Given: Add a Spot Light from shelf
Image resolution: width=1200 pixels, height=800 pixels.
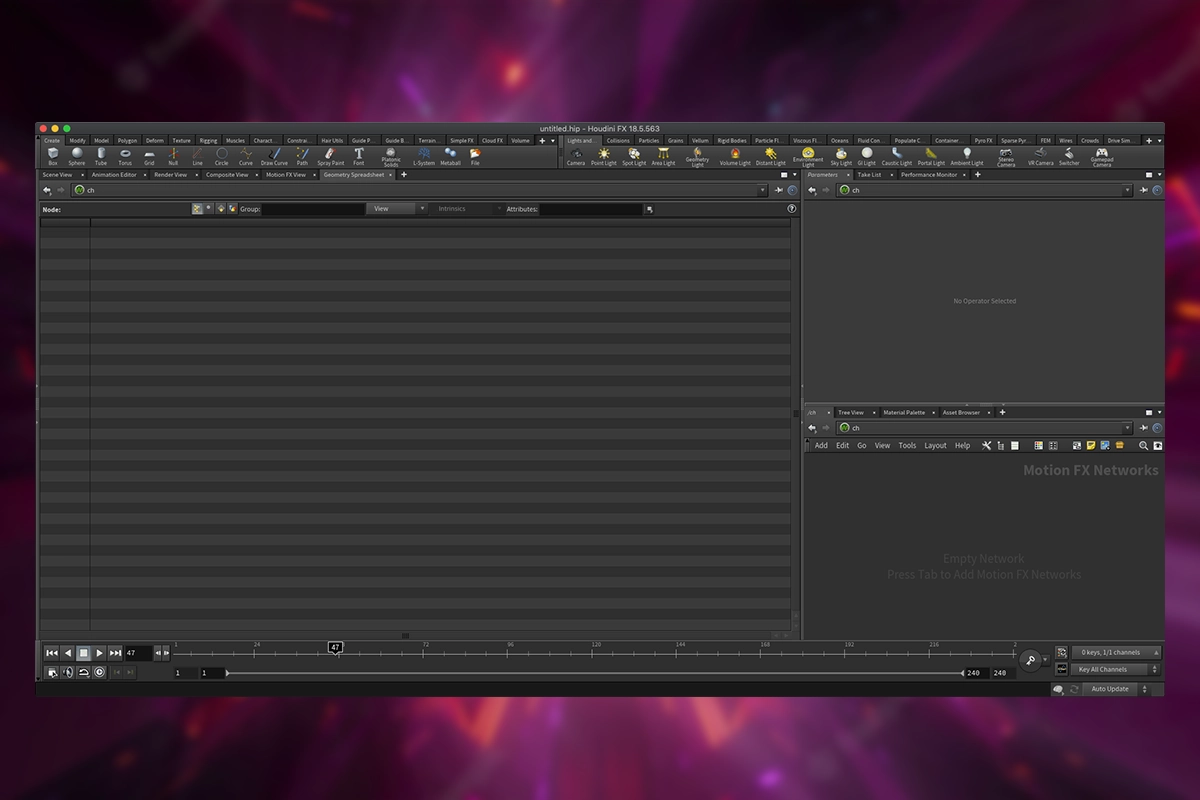Looking at the screenshot, I should 634,156.
